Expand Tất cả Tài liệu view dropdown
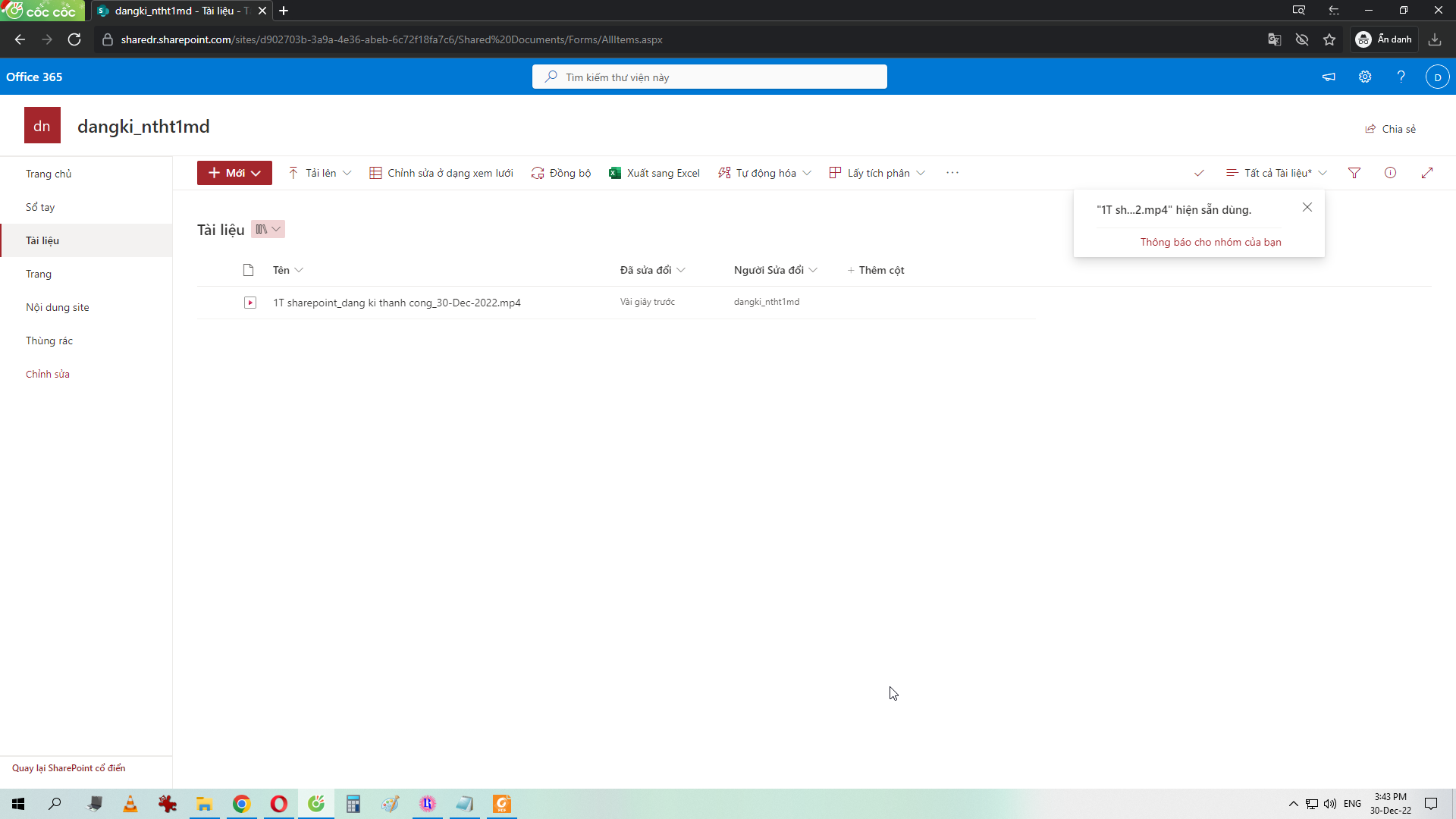Viewport: 1456px width, 819px height. click(x=1277, y=173)
